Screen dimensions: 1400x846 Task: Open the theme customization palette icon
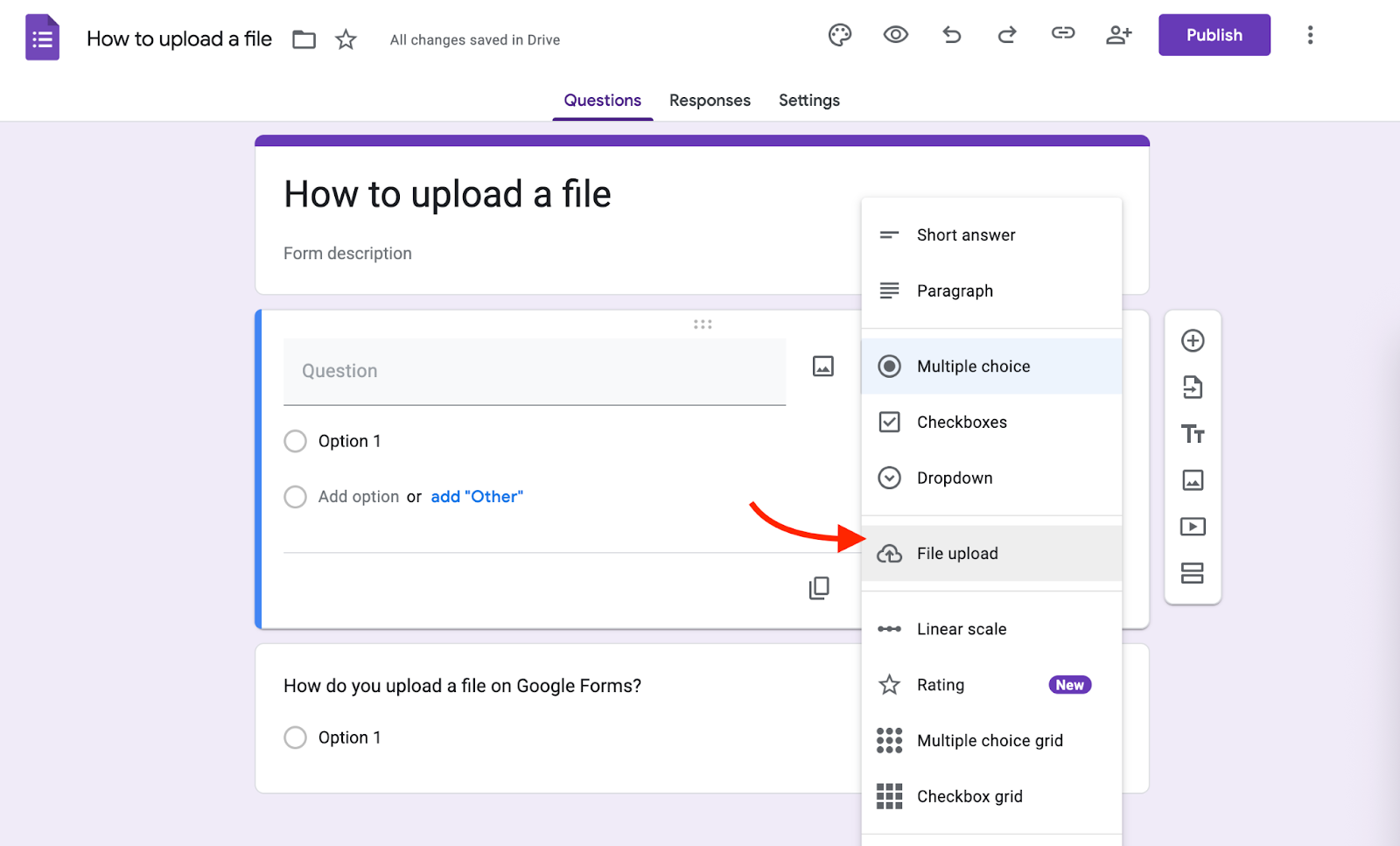(x=839, y=35)
